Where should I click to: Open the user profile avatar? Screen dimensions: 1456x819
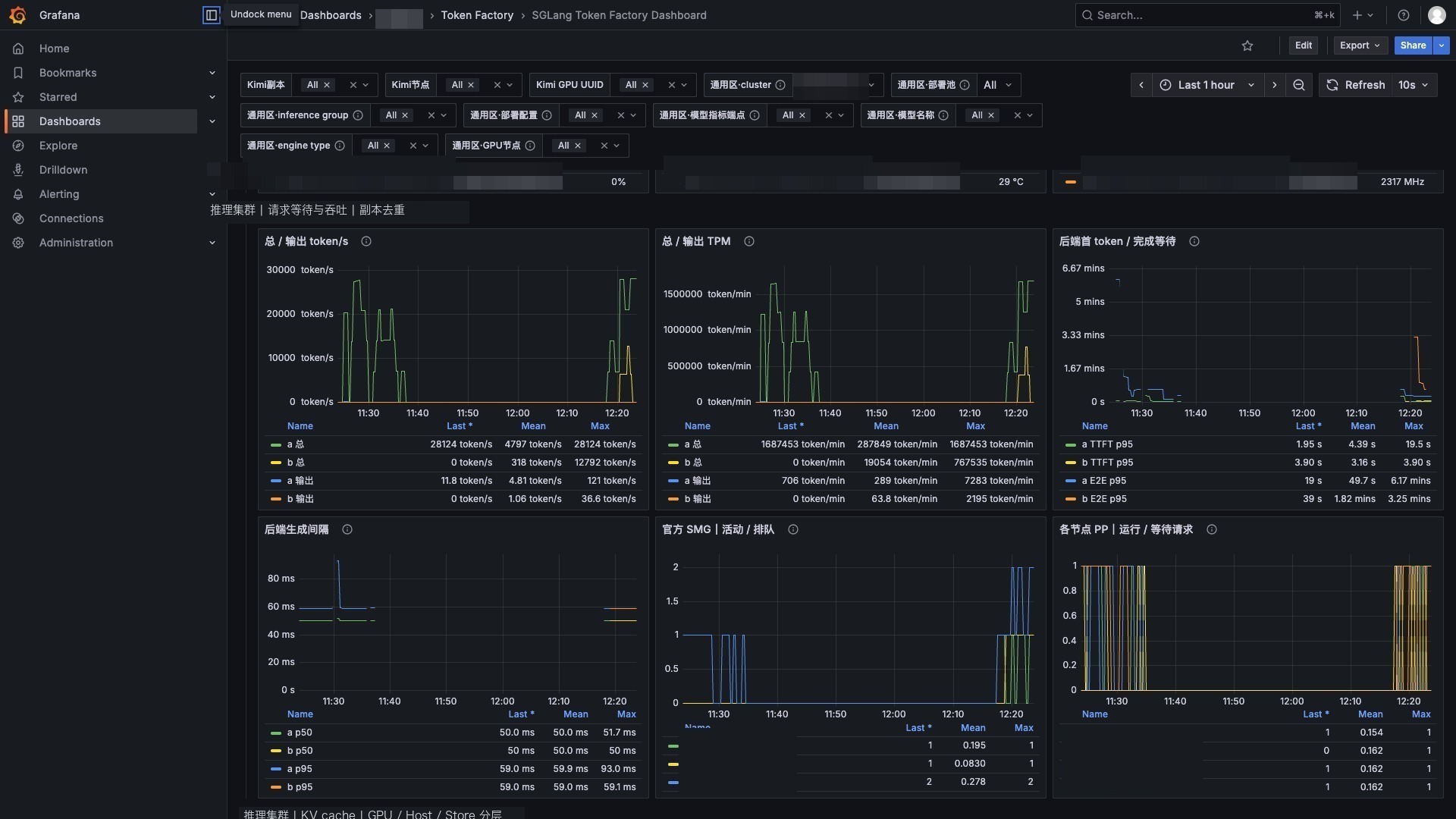coord(1436,15)
